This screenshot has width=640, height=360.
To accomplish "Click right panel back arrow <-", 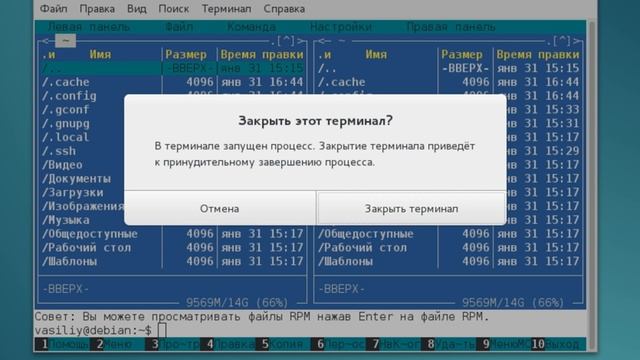I will [x=324, y=41].
